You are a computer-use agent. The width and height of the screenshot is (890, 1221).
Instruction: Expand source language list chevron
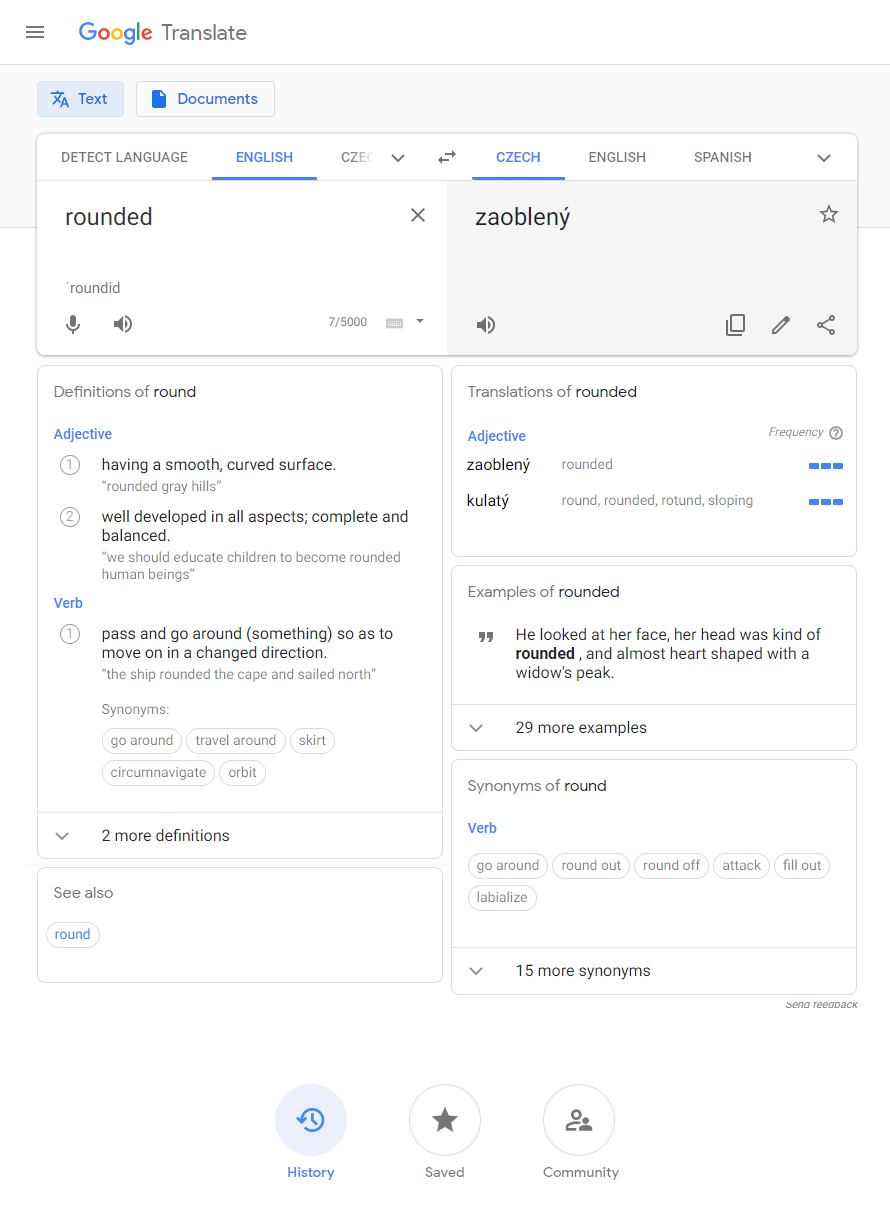[398, 158]
